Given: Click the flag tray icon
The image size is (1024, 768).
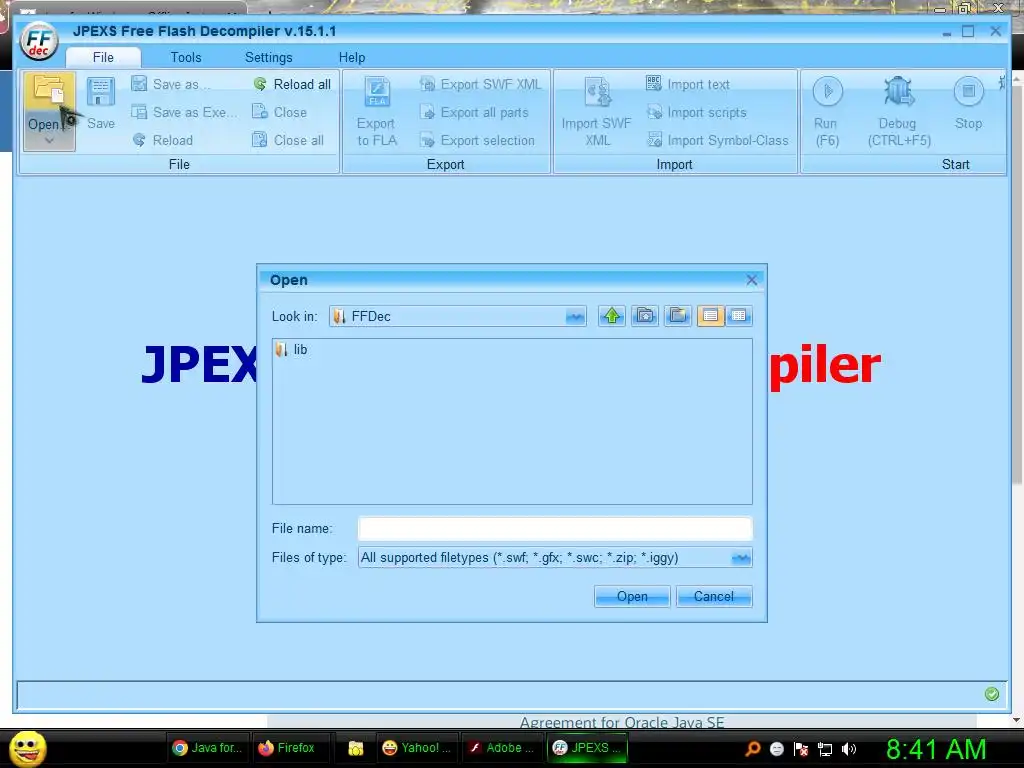Looking at the screenshot, I should click(x=801, y=749).
